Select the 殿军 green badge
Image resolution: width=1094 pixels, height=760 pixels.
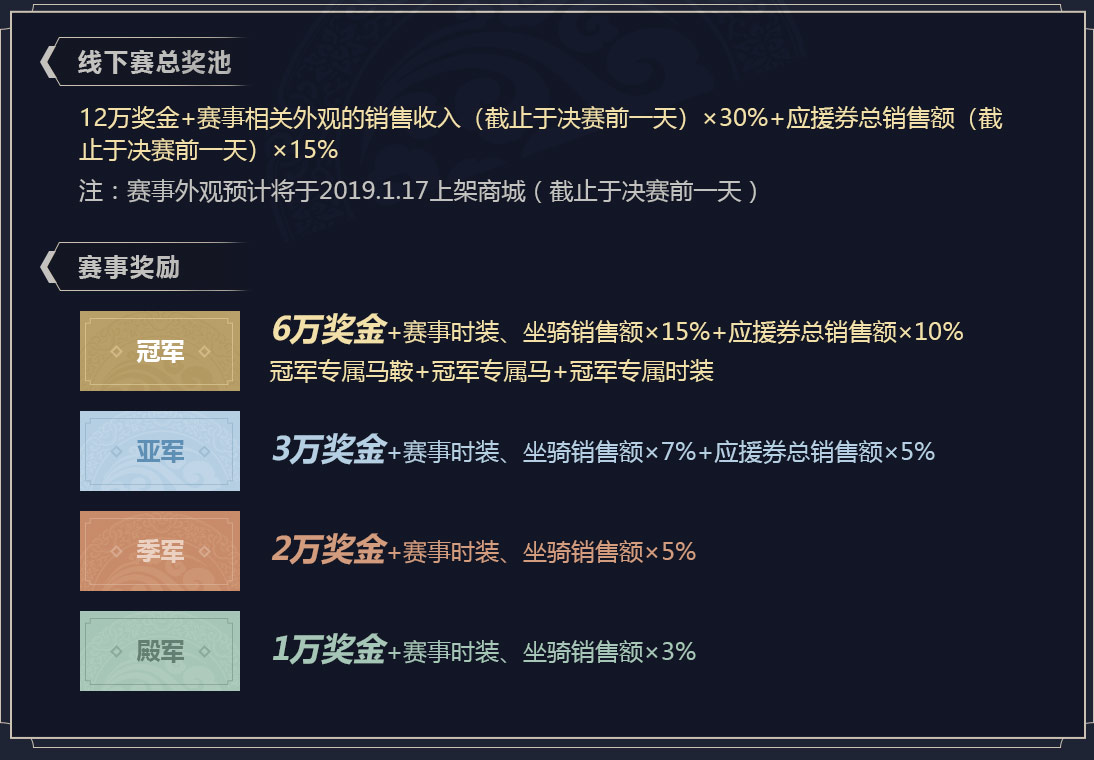coord(160,651)
